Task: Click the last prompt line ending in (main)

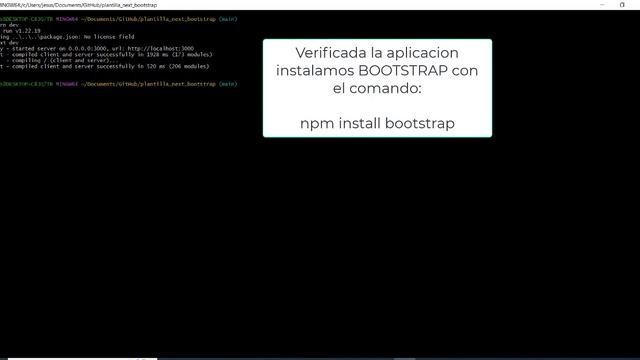Action: click(x=118, y=84)
